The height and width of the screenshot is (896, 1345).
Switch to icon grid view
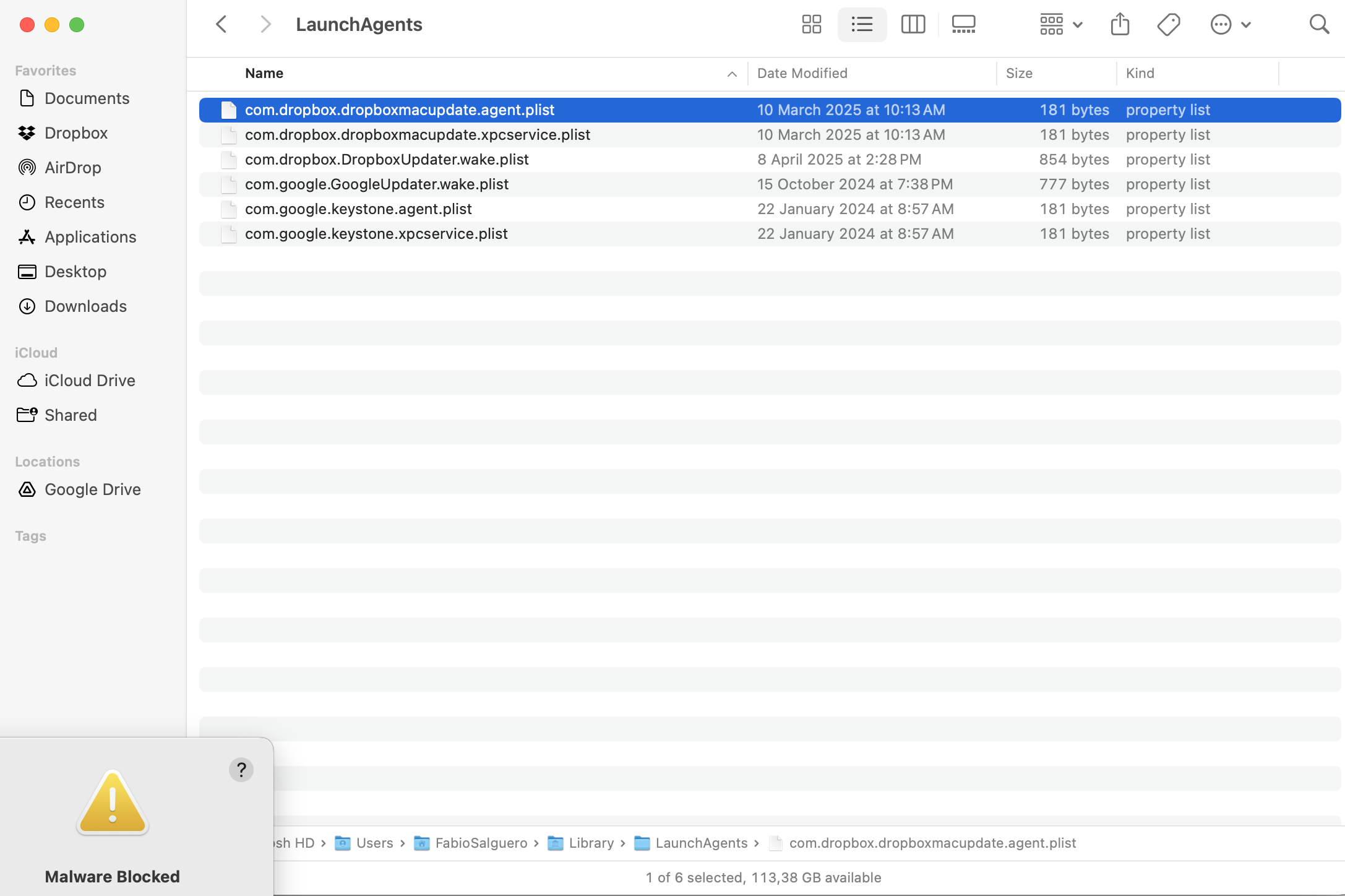[x=811, y=25]
